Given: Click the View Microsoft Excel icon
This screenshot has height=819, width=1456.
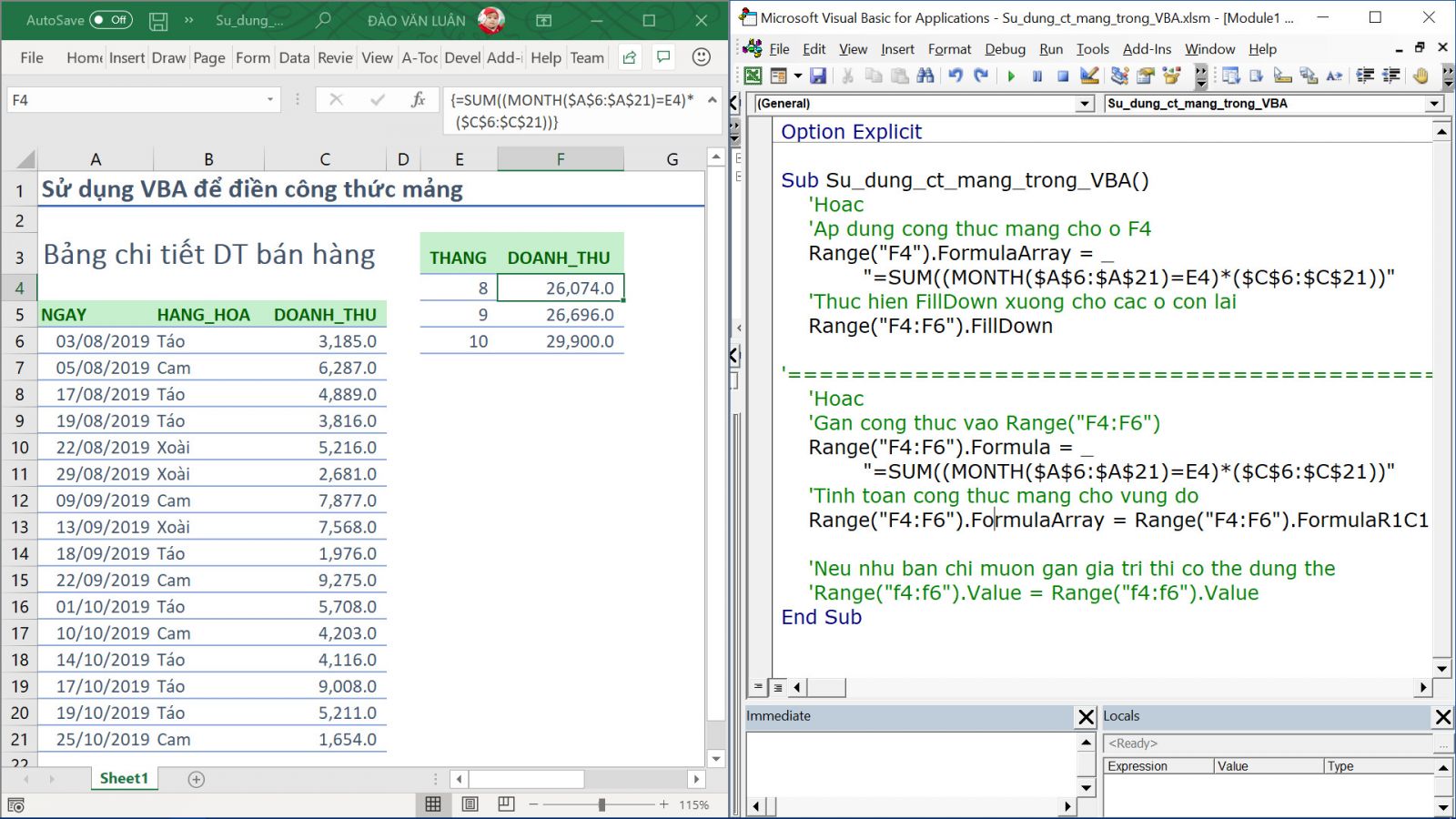Looking at the screenshot, I should point(752,76).
